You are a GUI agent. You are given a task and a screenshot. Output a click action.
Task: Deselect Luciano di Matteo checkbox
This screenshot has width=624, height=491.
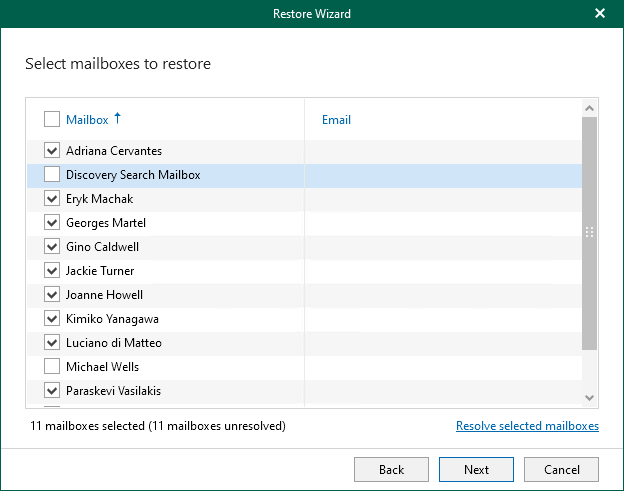[x=52, y=343]
